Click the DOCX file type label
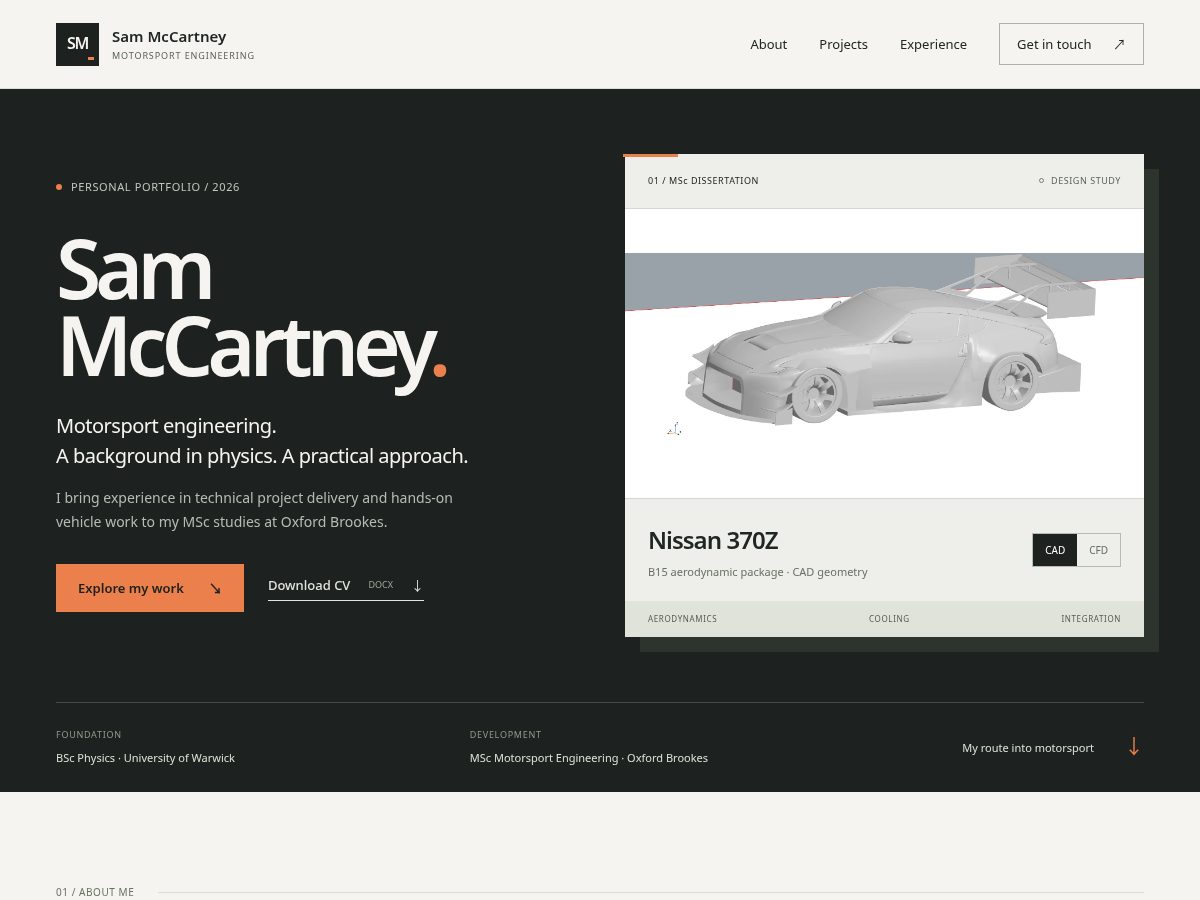The height and width of the screenshot is (900, 1200). click(x=381, y=585)
